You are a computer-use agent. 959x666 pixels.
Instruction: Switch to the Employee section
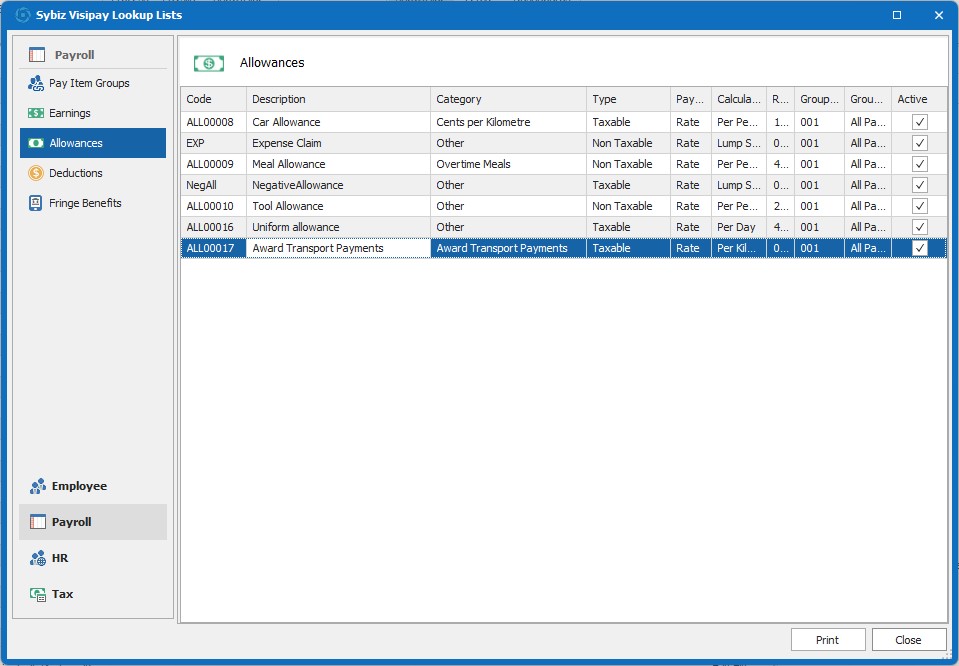93,486
